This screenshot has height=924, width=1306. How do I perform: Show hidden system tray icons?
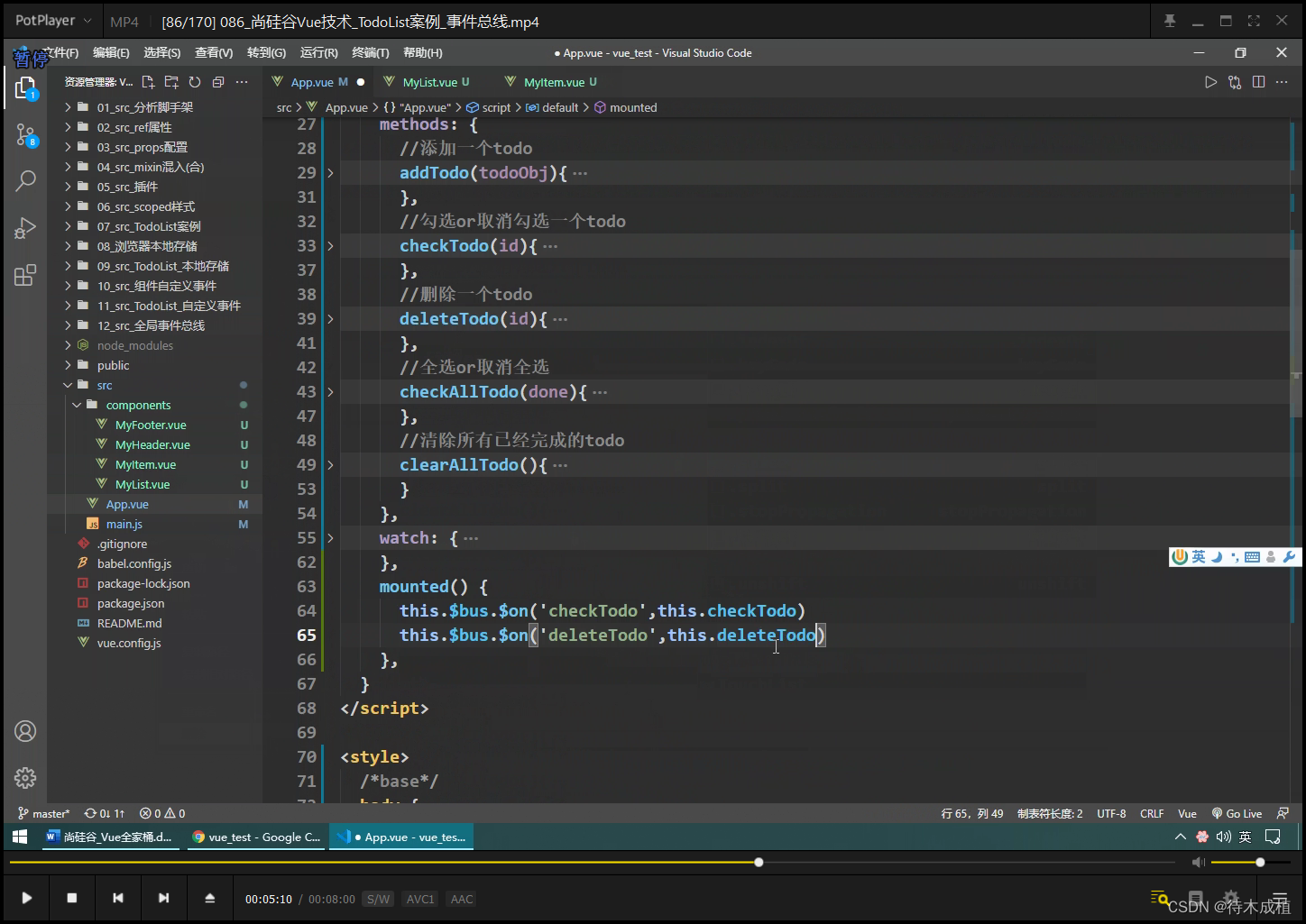(1180, 837)
